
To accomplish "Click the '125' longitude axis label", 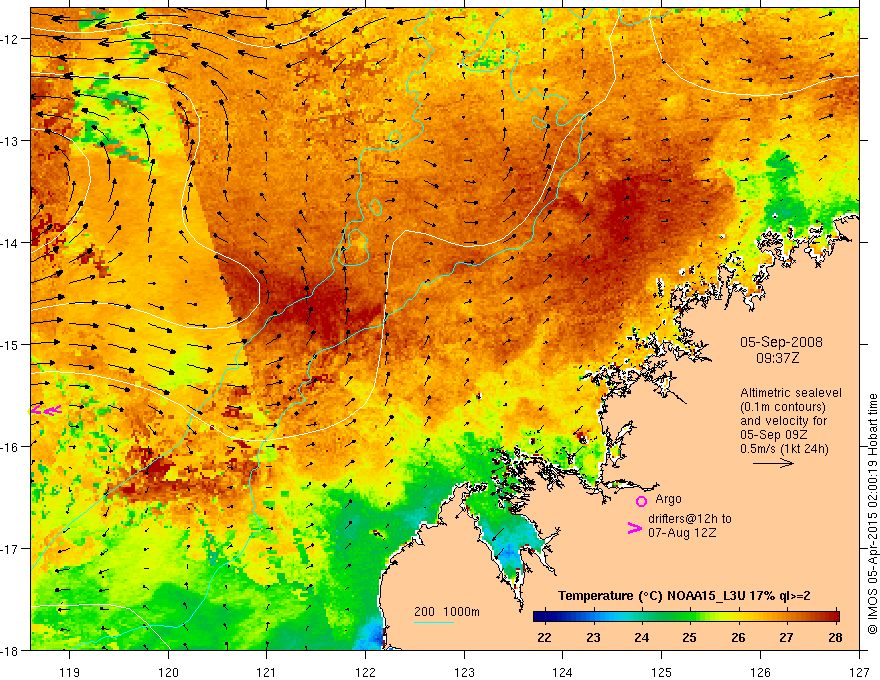I will pos(662,672).
